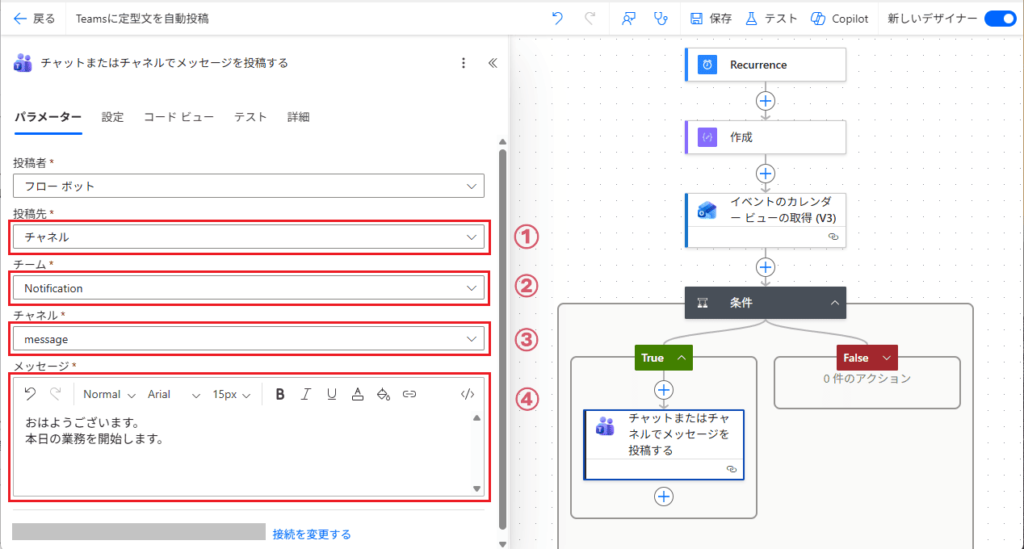Open the three-dot menu of the action panel
1024x549 pixels.
[464, 63]
